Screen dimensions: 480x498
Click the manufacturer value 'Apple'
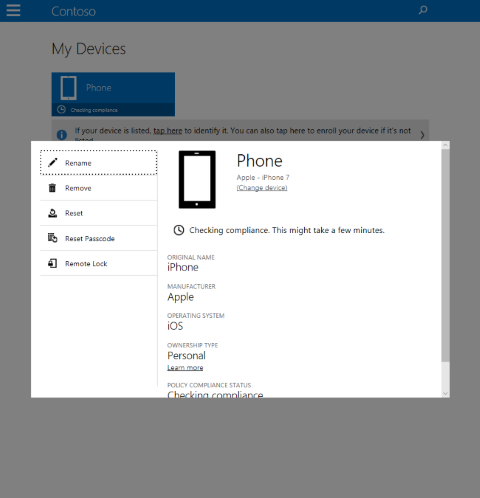click(180, 297)
